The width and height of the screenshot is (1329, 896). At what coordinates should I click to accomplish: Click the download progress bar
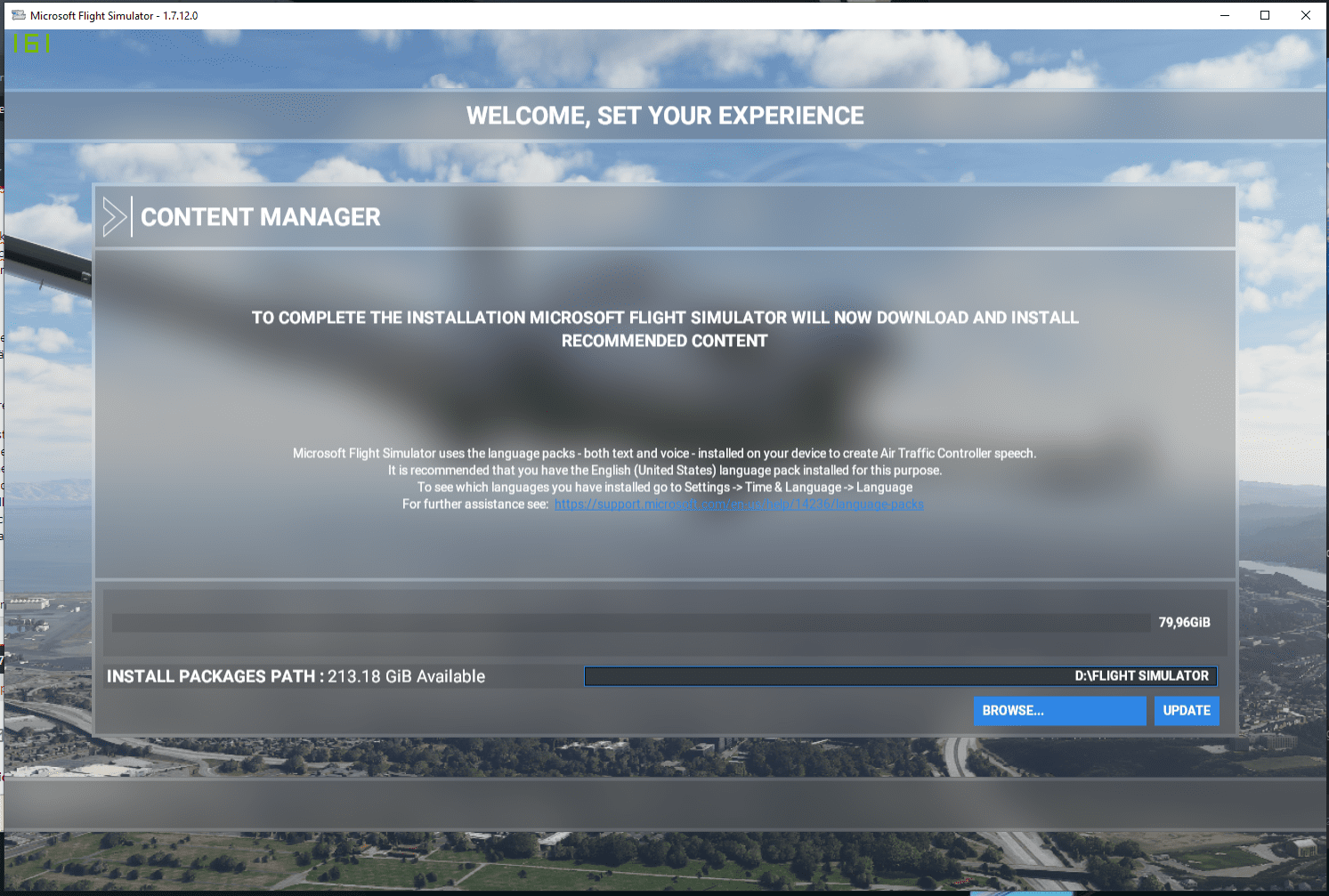point(630,623)
